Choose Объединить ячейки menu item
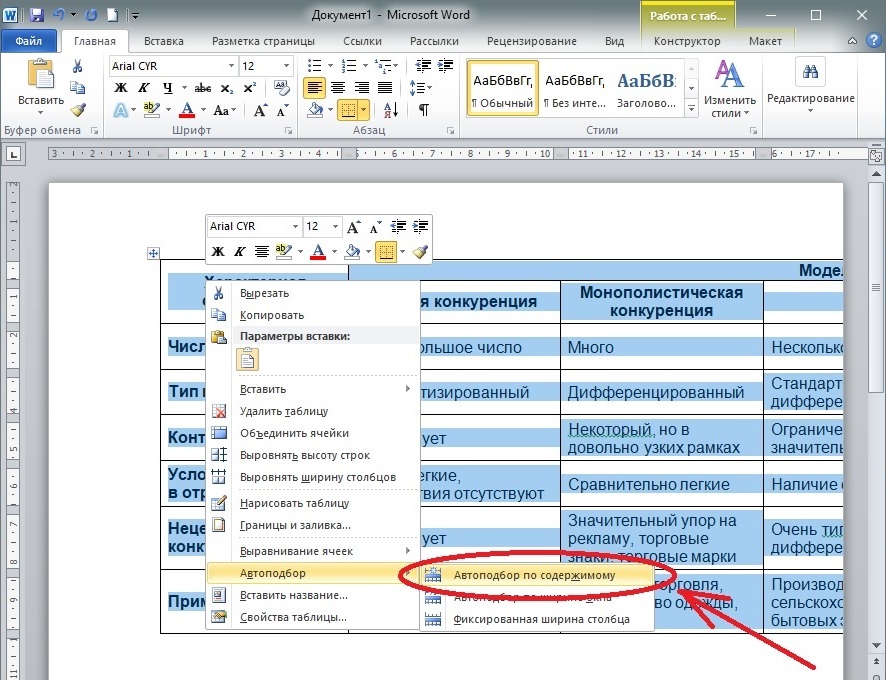The height and width of the screenshot is (680, 886). tap(314, 433)
